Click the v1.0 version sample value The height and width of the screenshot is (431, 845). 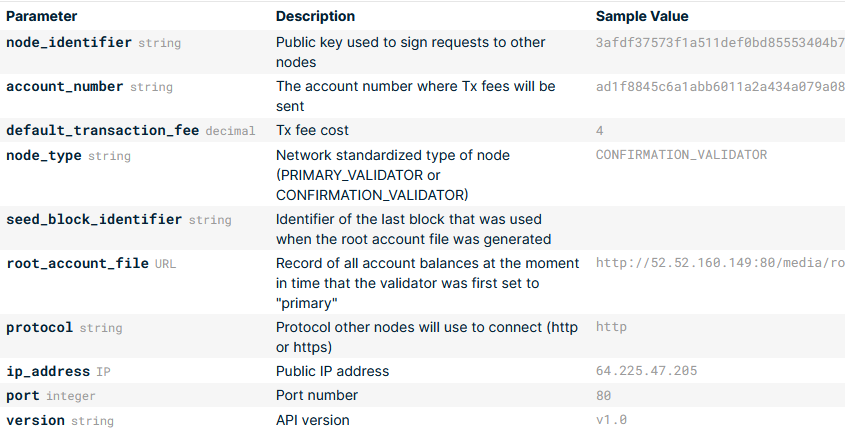click(x=611, y=421)
